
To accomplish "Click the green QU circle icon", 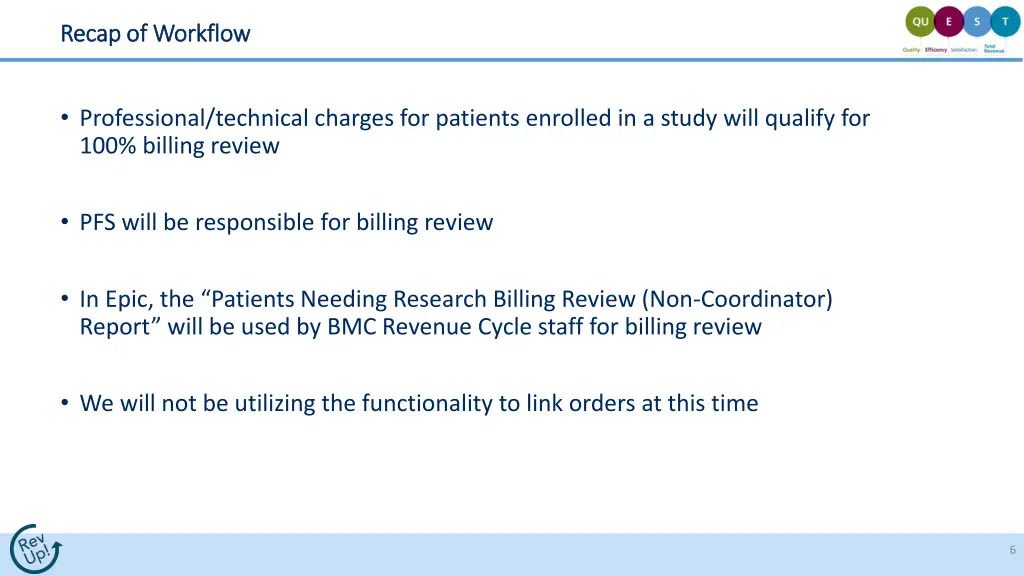I will click(x=920, y=22).
